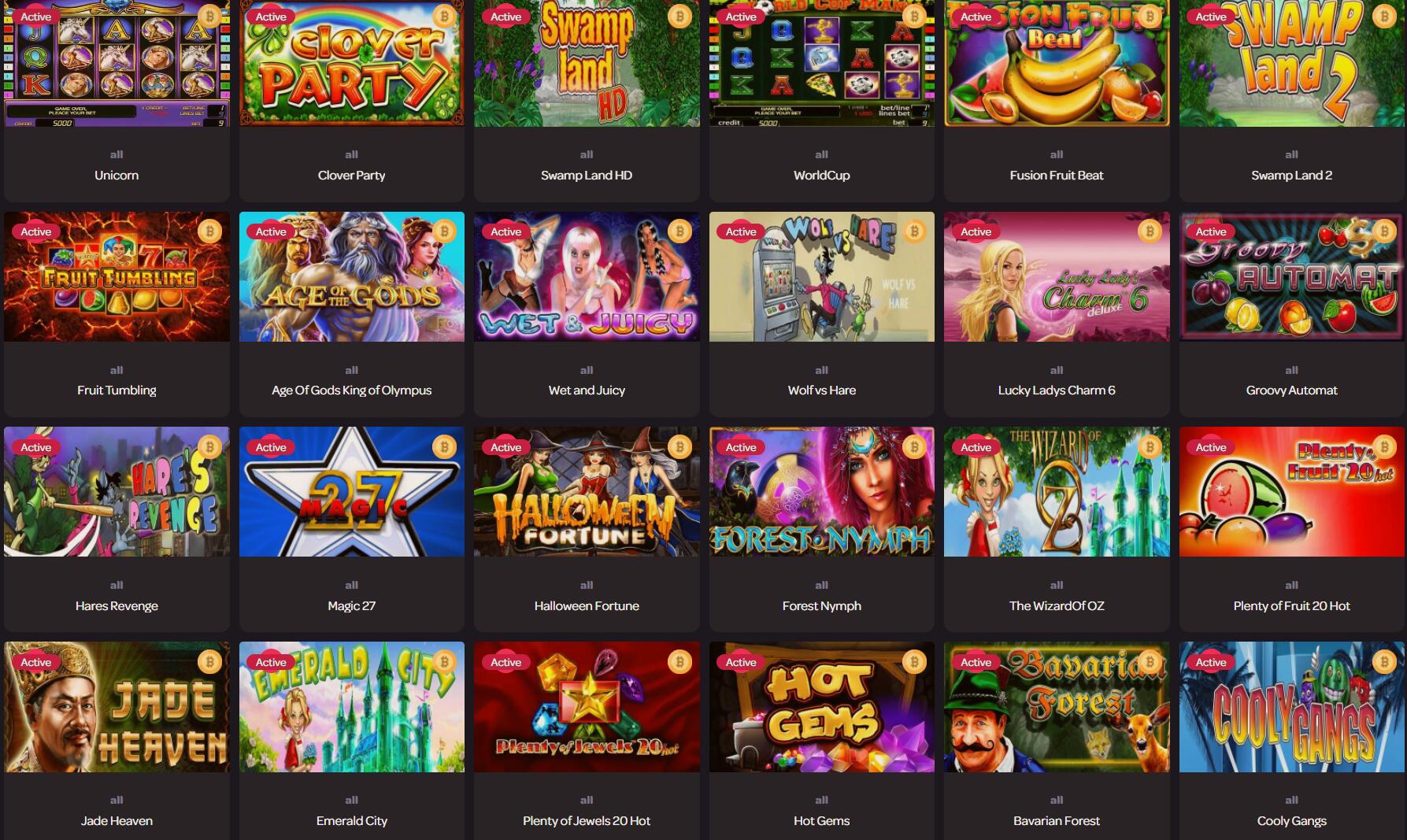Click the bitcoin icon on Halloween Fortune
Image resolution: width=1407 pixels, height=840 pixels.
(679, 447)
